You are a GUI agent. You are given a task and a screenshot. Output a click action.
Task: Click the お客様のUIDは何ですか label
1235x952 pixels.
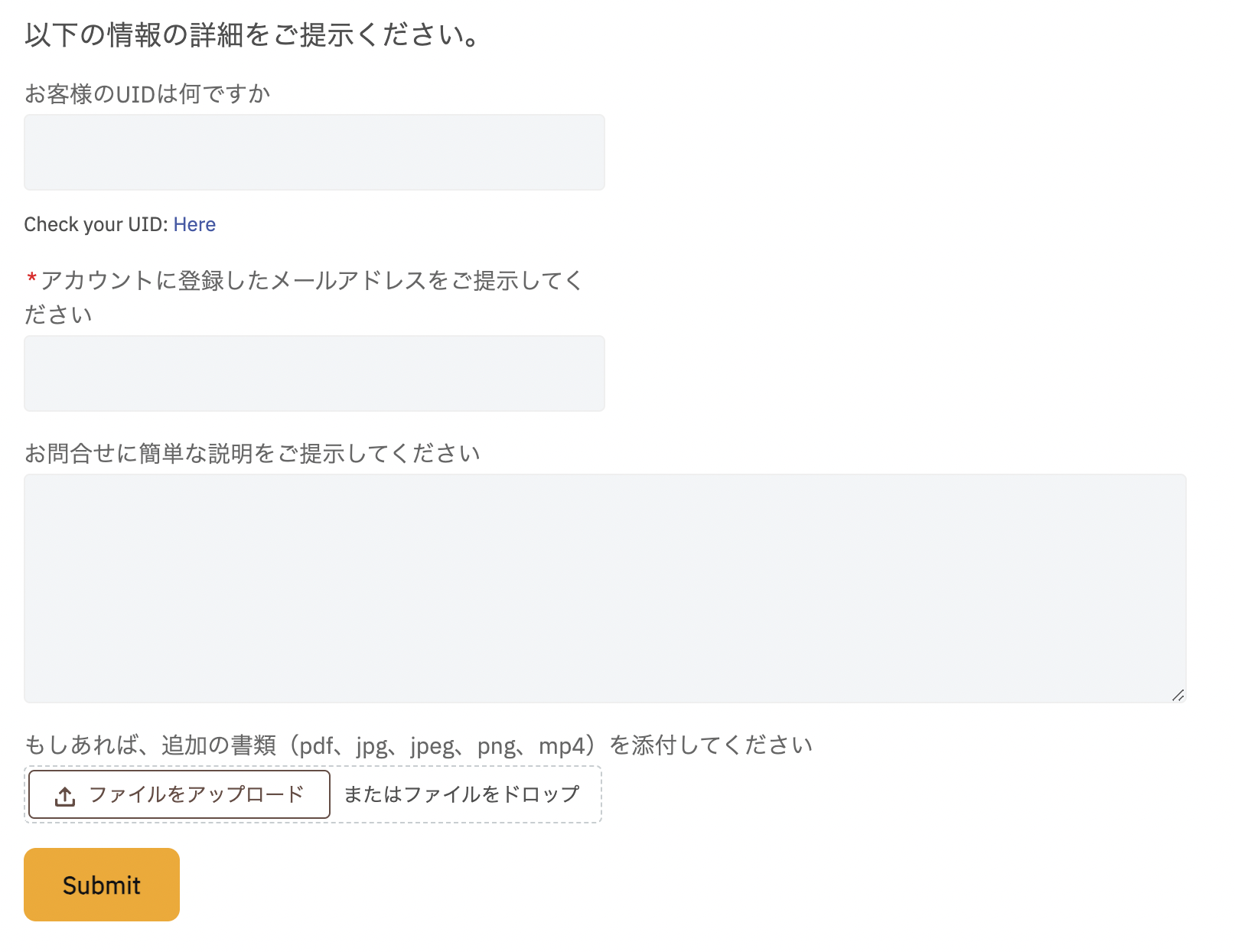coord(147,94)
